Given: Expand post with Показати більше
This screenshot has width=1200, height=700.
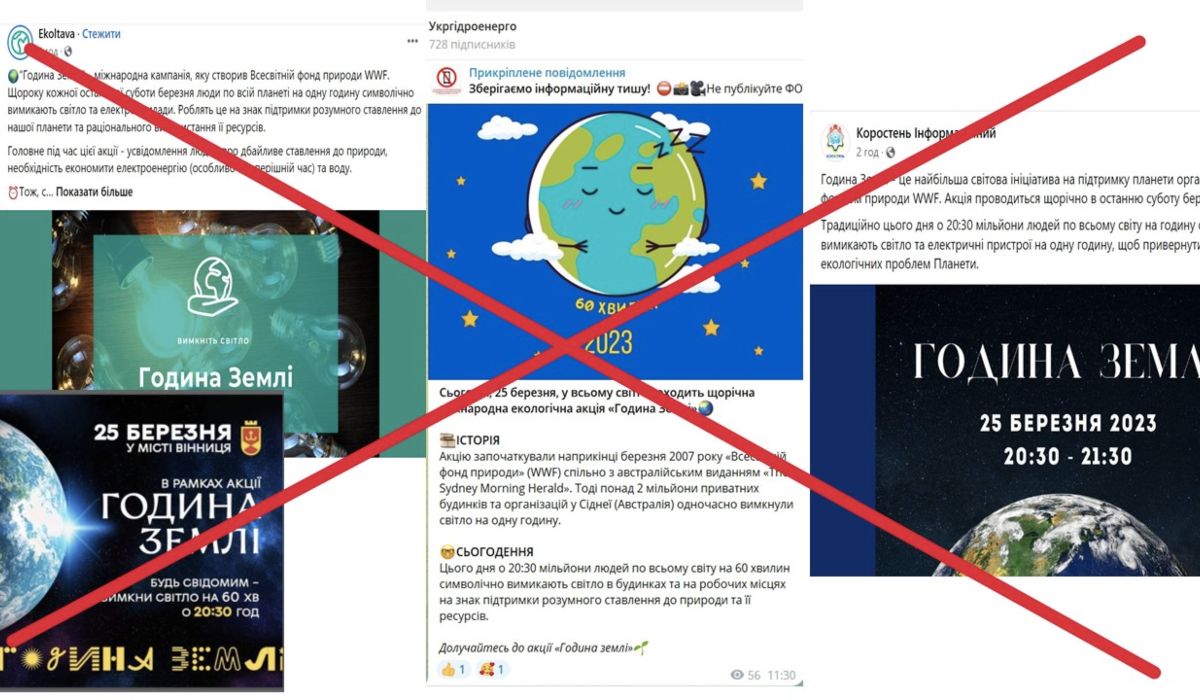Looking at the screenshot, I should point(94,192).
